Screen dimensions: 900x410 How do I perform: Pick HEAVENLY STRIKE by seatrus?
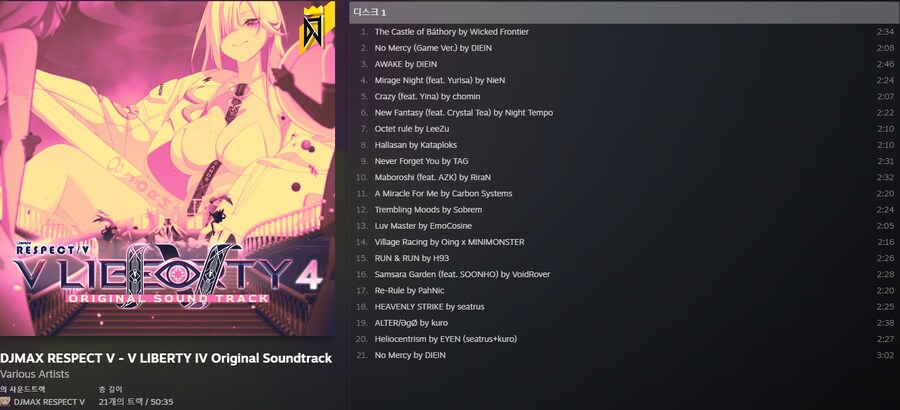coord(624,307)
